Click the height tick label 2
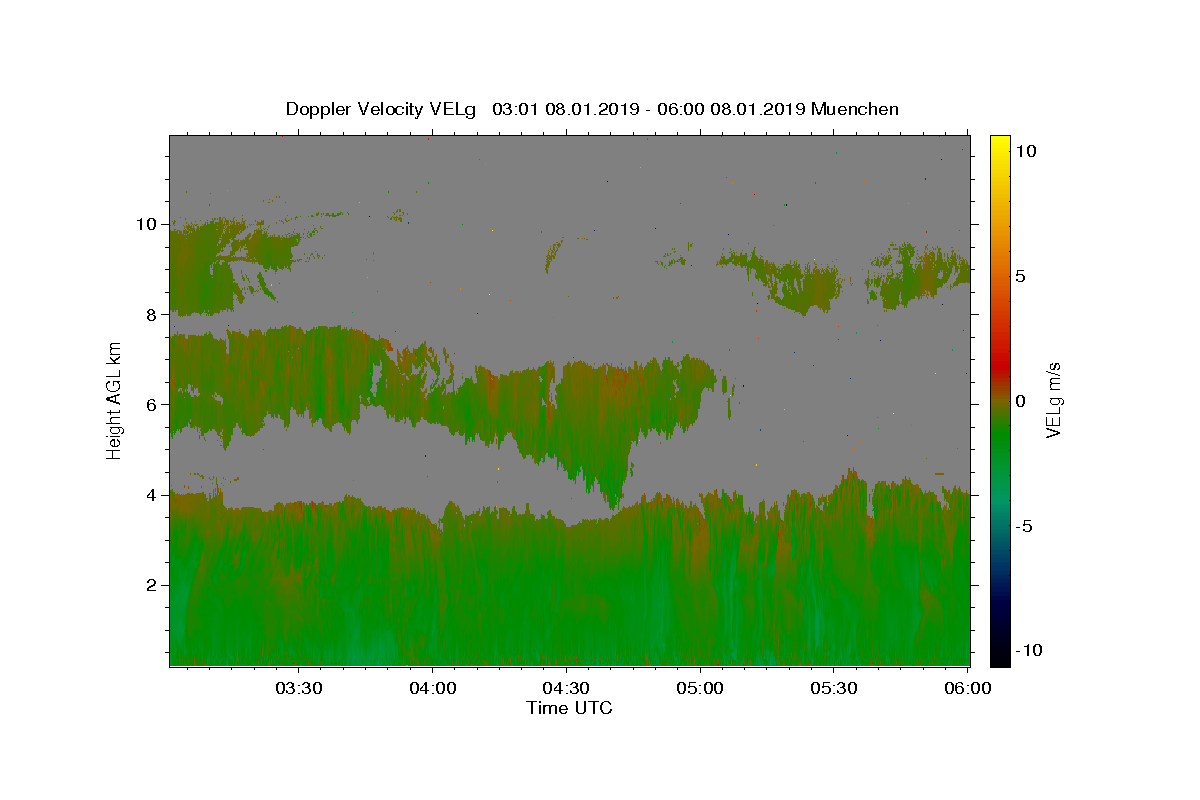The height and width of the screenshot is (800, 1200). (x=151, y=585)
